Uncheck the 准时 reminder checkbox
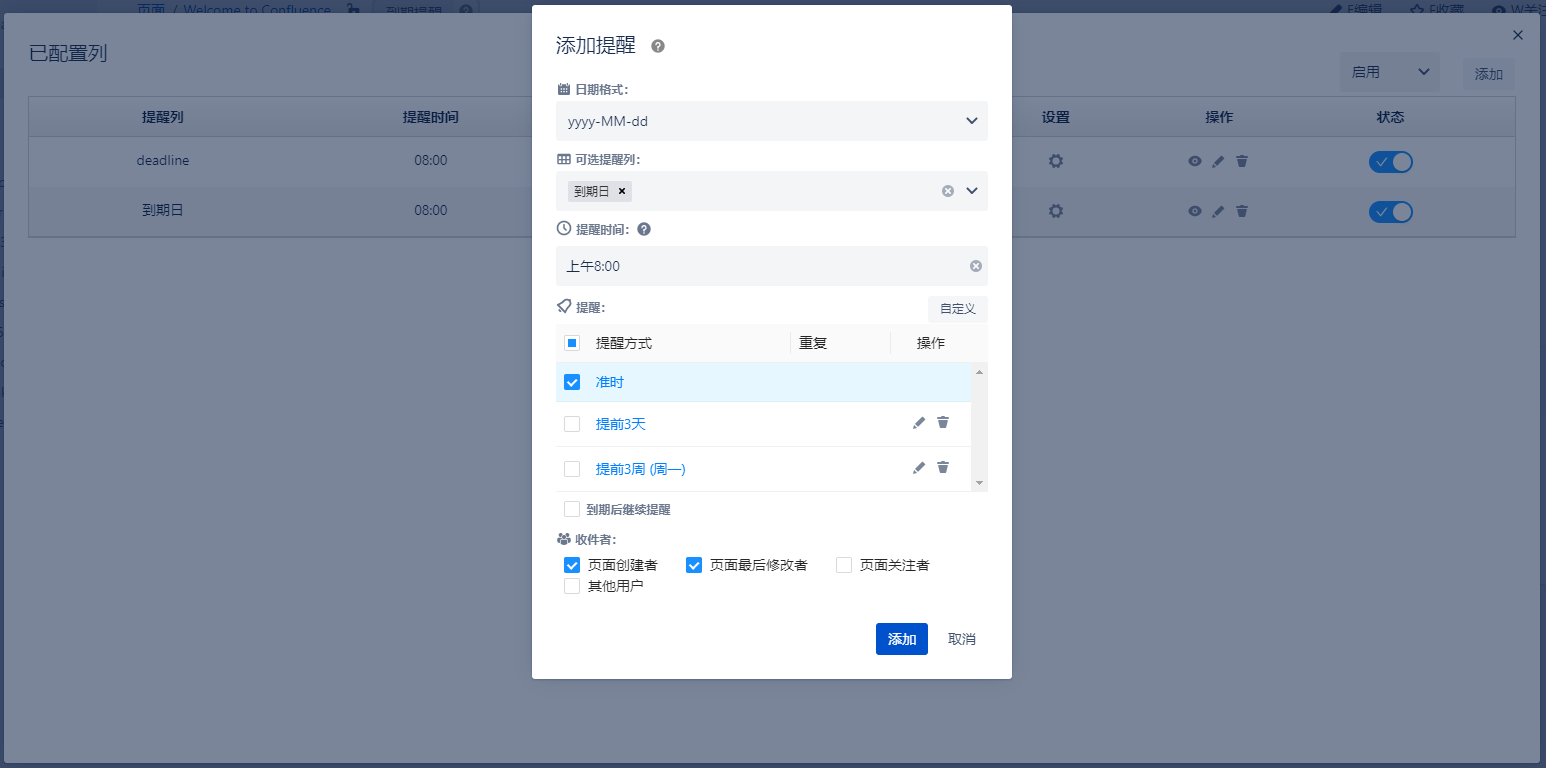 pyautogui.click(x=572, y=382)
